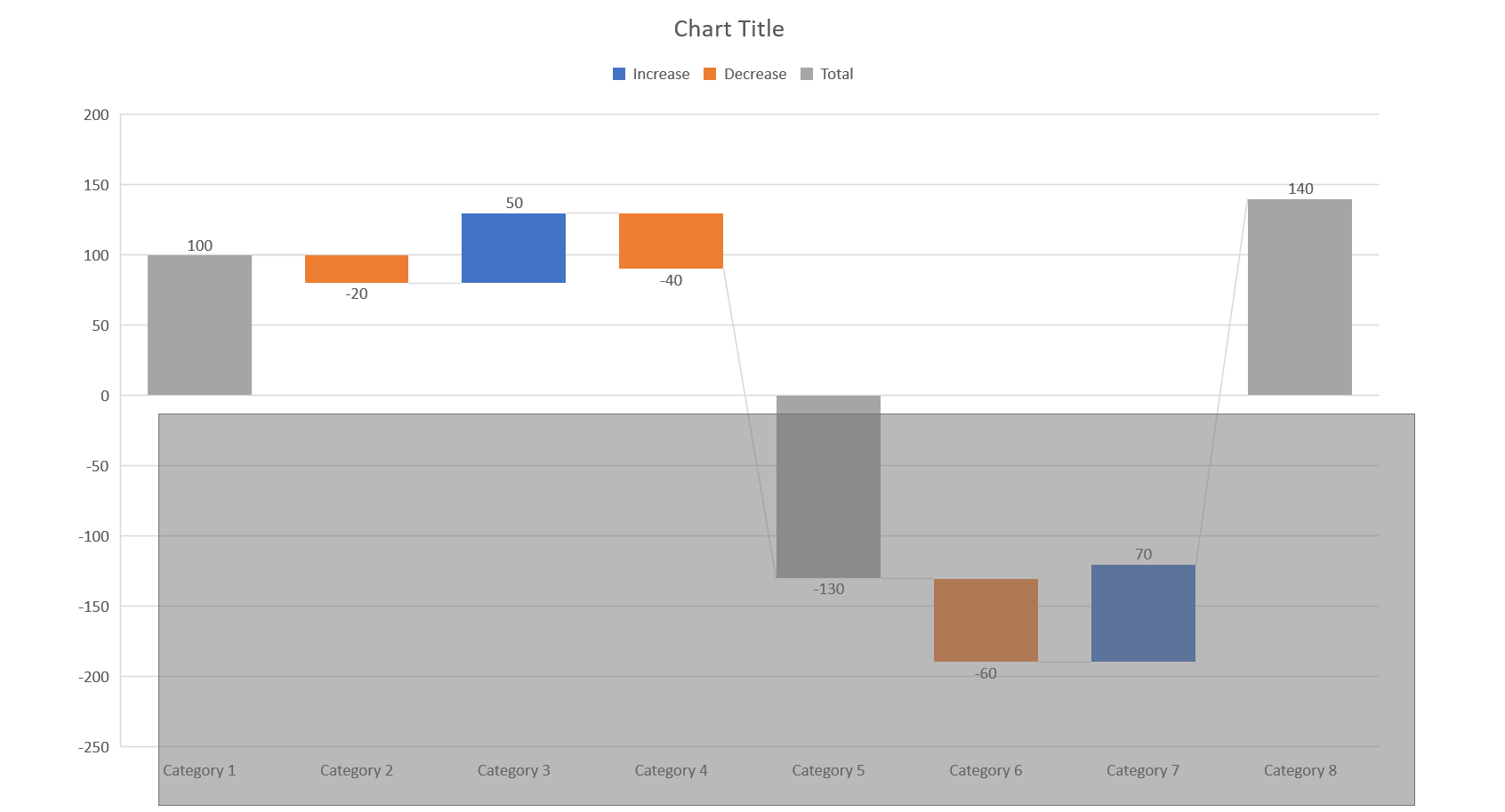The height and width of the screenshot is (812, 1505).
Task: Click the -250 value on vertical axis
Action: click(93, 747)
